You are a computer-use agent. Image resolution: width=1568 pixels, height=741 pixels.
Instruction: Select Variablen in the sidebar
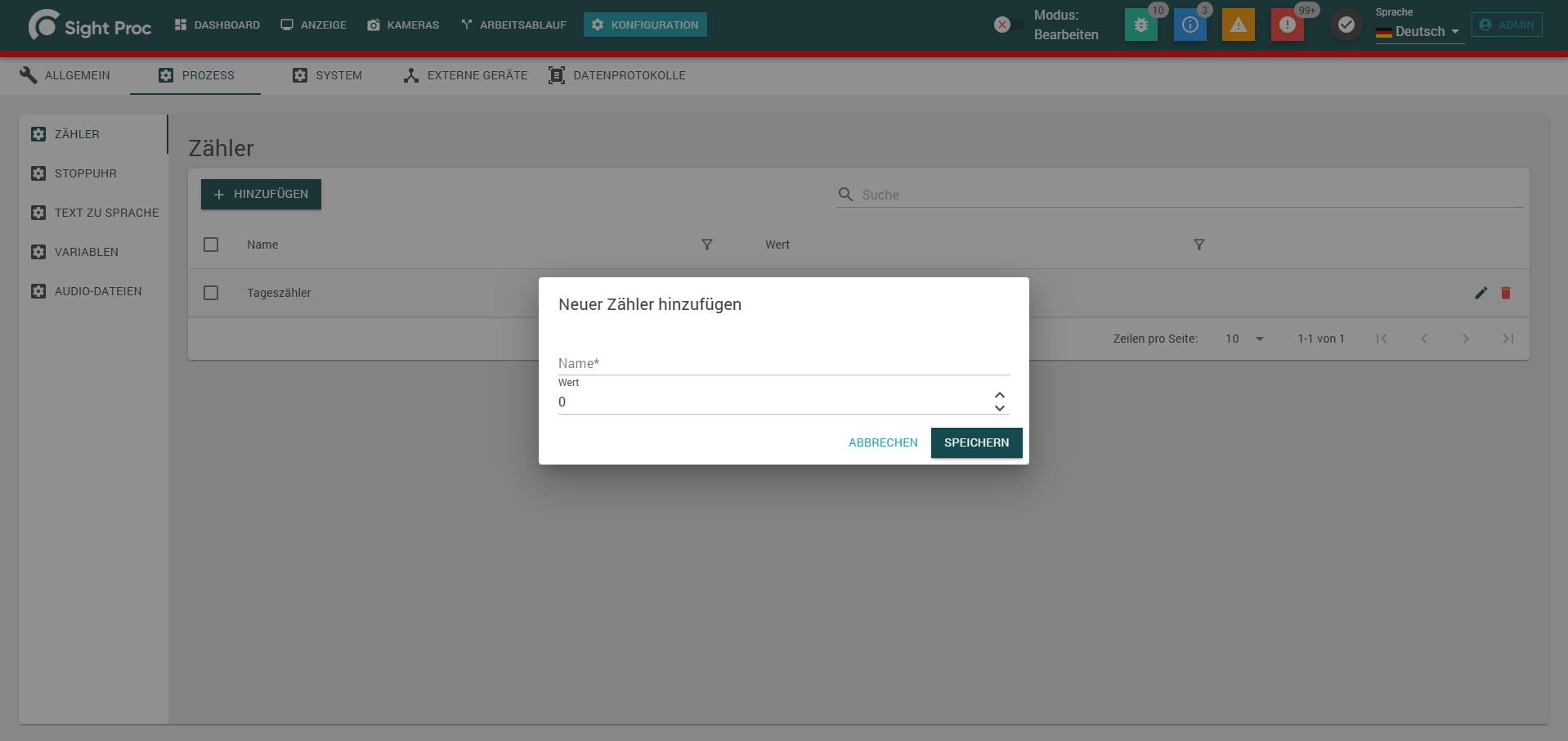(93, 252)
